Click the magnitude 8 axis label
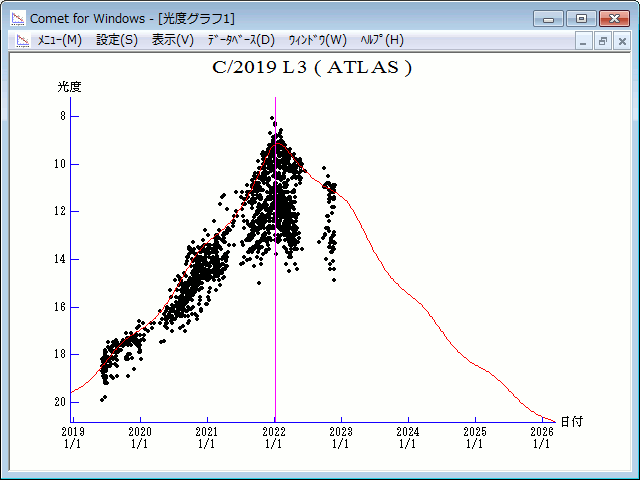The width and height of the screenshot is (640, 480). pos(63,116)
